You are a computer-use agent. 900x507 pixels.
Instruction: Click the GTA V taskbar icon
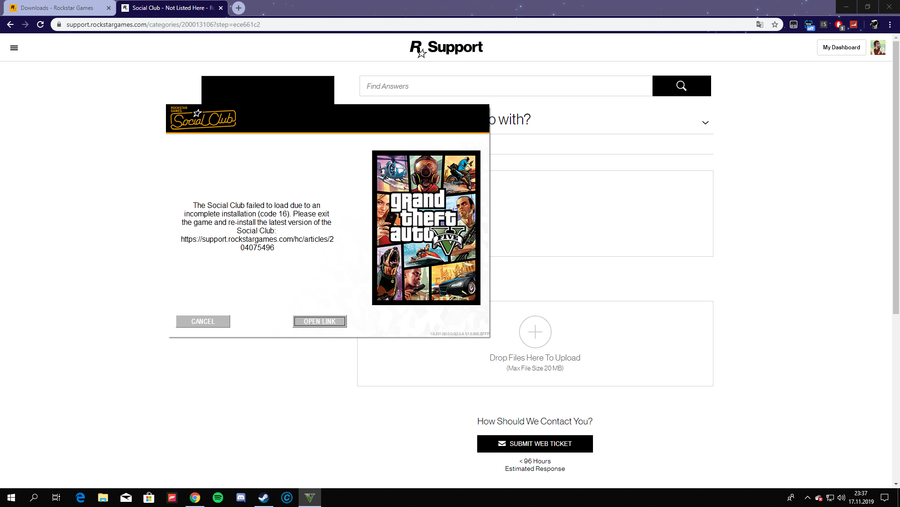point(309,498)
